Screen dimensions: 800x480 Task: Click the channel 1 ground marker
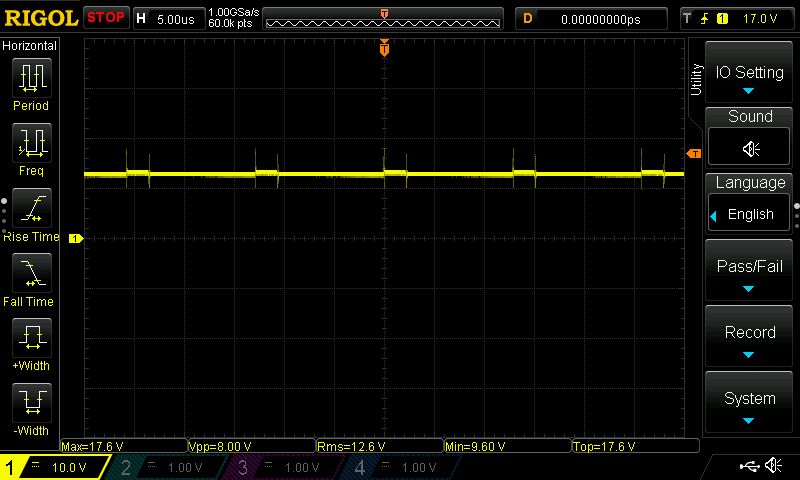pos(76,238)
